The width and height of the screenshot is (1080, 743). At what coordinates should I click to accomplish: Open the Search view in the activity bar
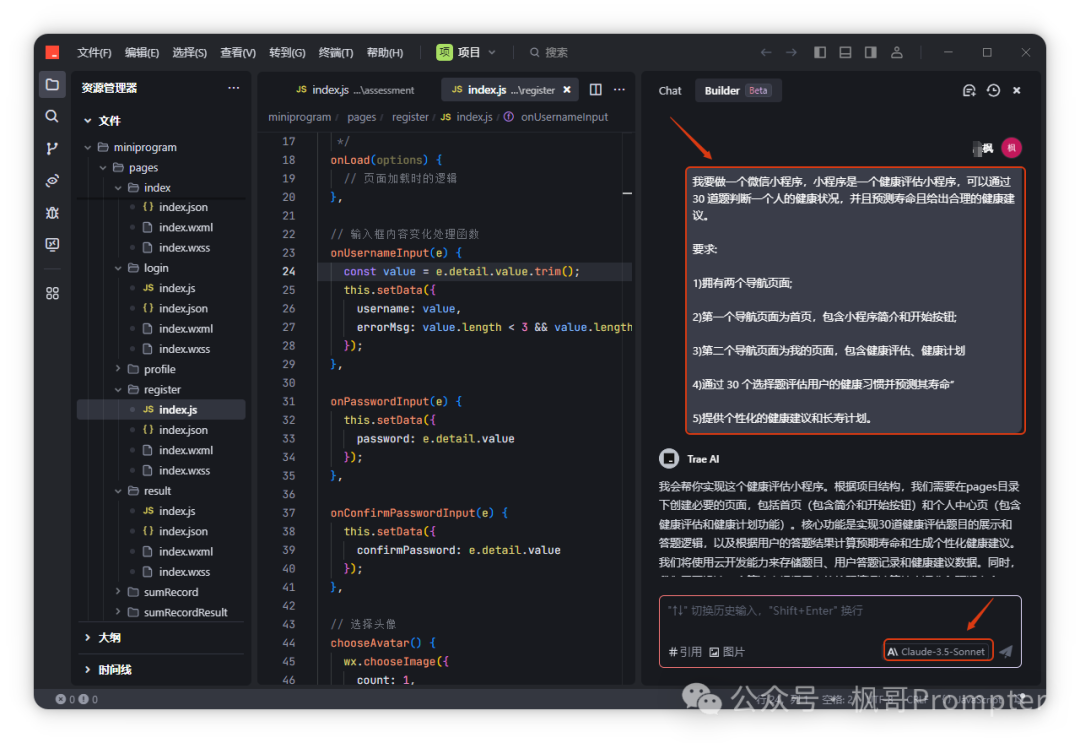point(52,116)
